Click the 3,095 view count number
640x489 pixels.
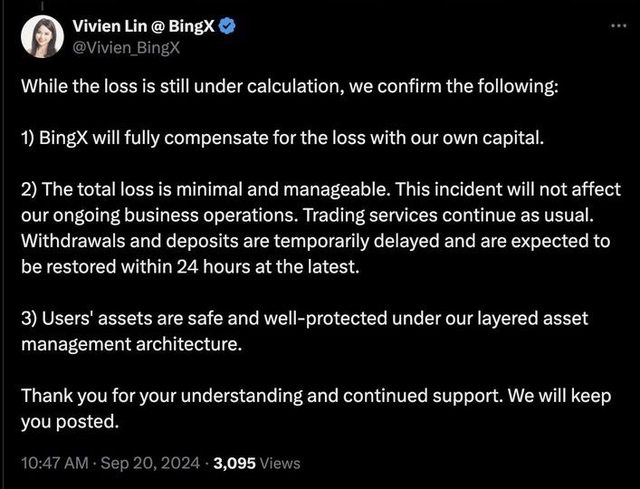[235, 463]
